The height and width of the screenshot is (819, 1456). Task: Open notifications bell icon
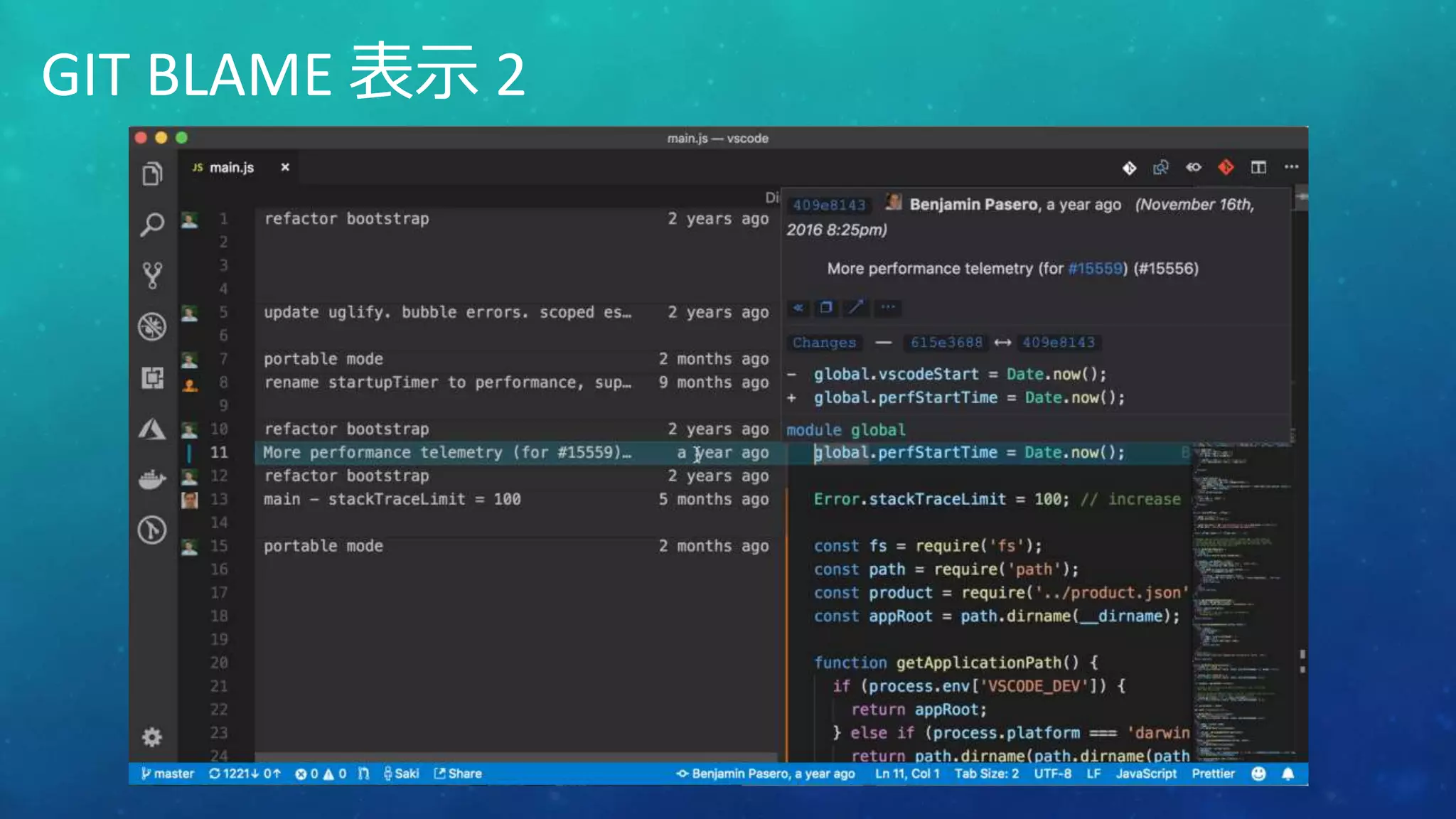(x=1288, y=773)
